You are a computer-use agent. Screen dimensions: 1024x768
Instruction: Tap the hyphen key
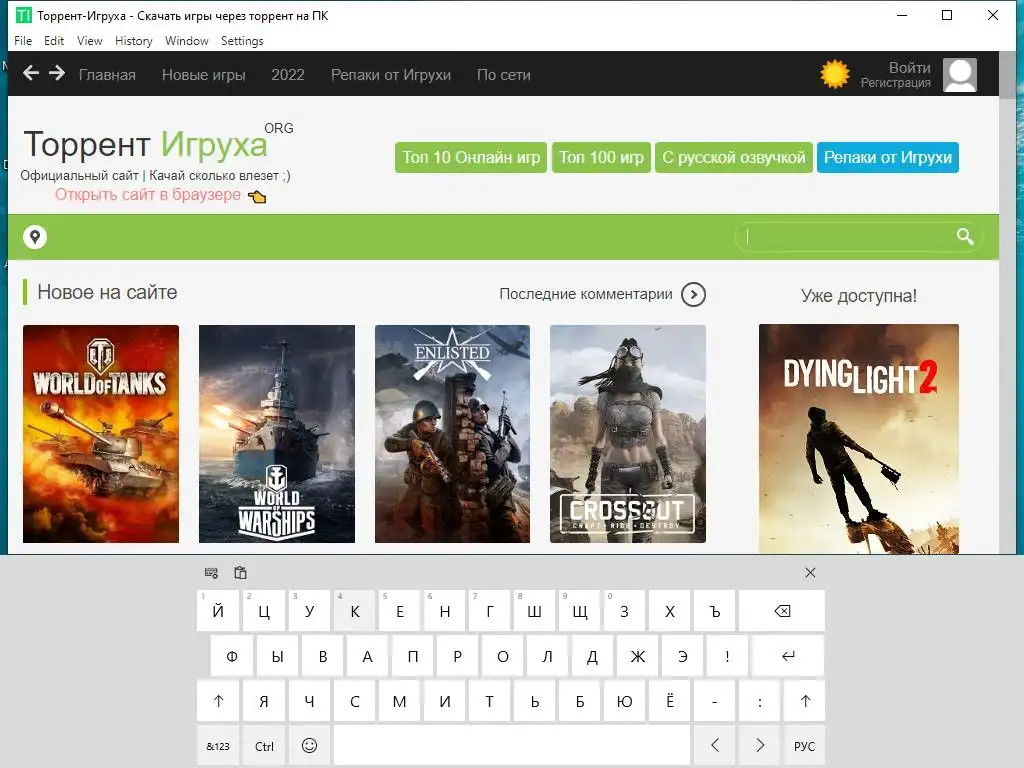(x=714, y=701)
